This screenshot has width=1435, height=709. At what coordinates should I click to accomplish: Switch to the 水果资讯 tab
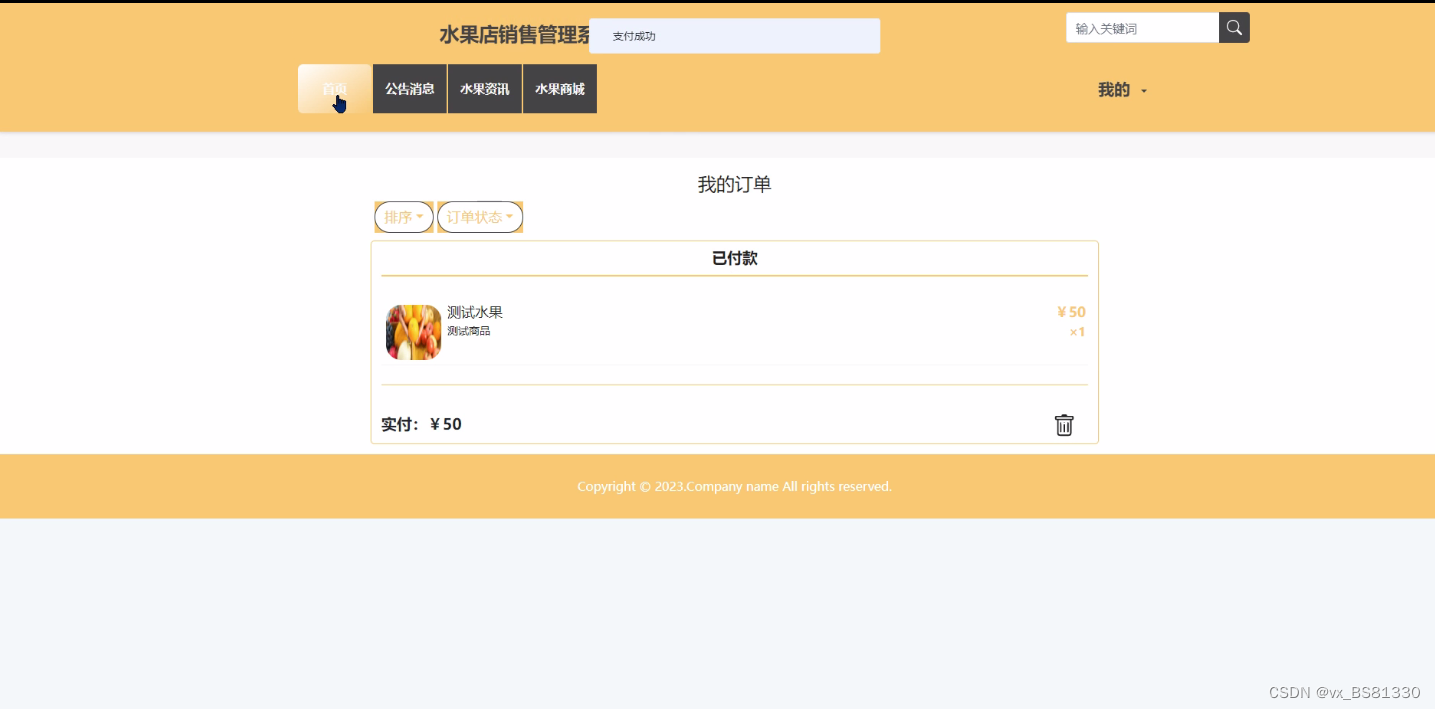click(485, 89)
